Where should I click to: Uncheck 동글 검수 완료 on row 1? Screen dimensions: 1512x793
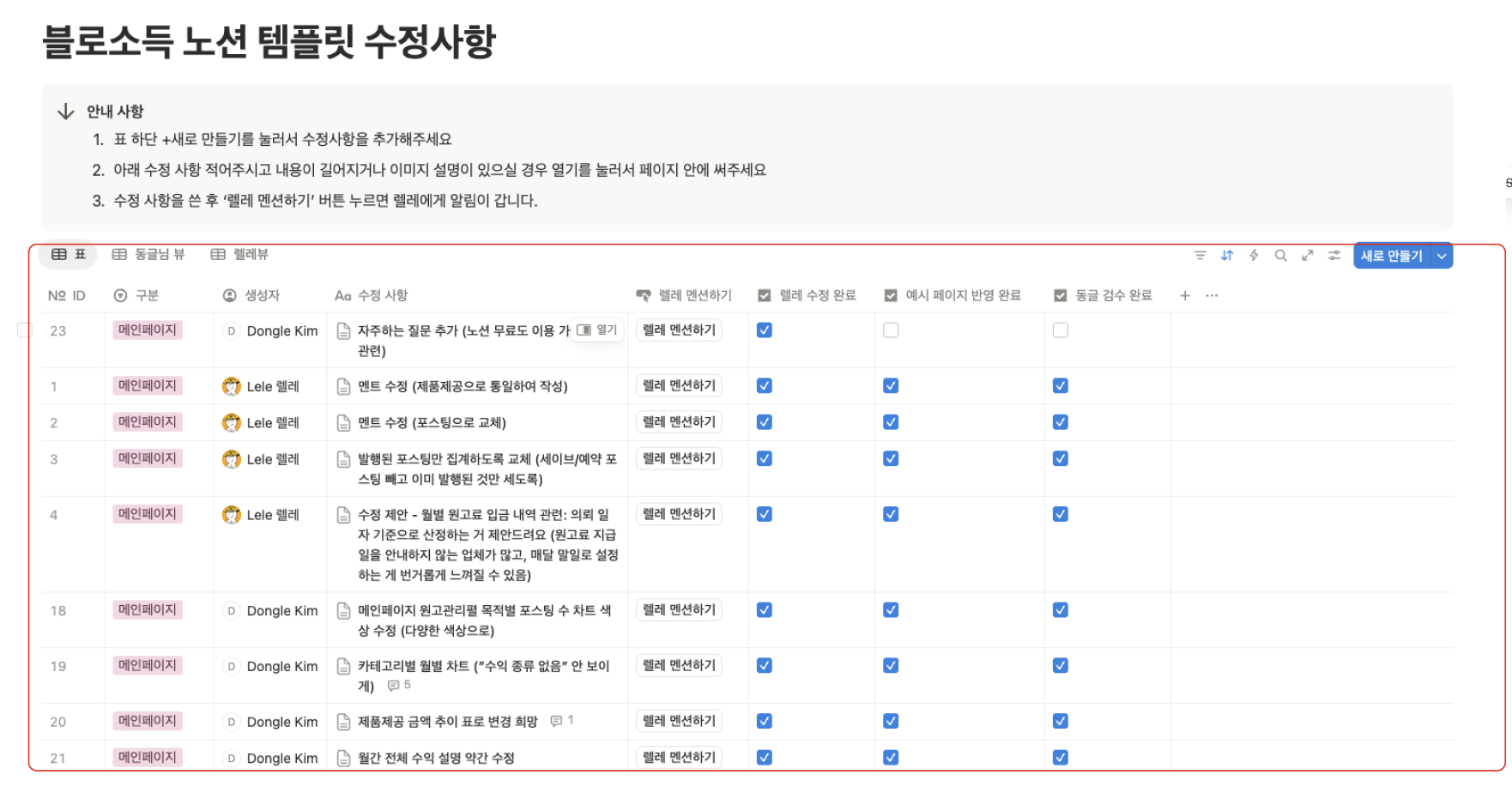[x=1061, y=385]
